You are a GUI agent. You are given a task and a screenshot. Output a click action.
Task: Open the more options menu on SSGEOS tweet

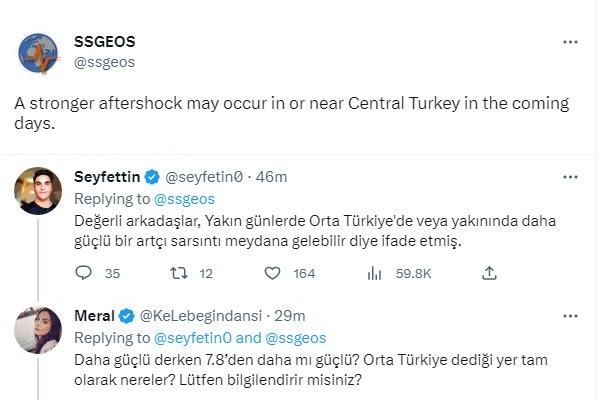[571, 43]
